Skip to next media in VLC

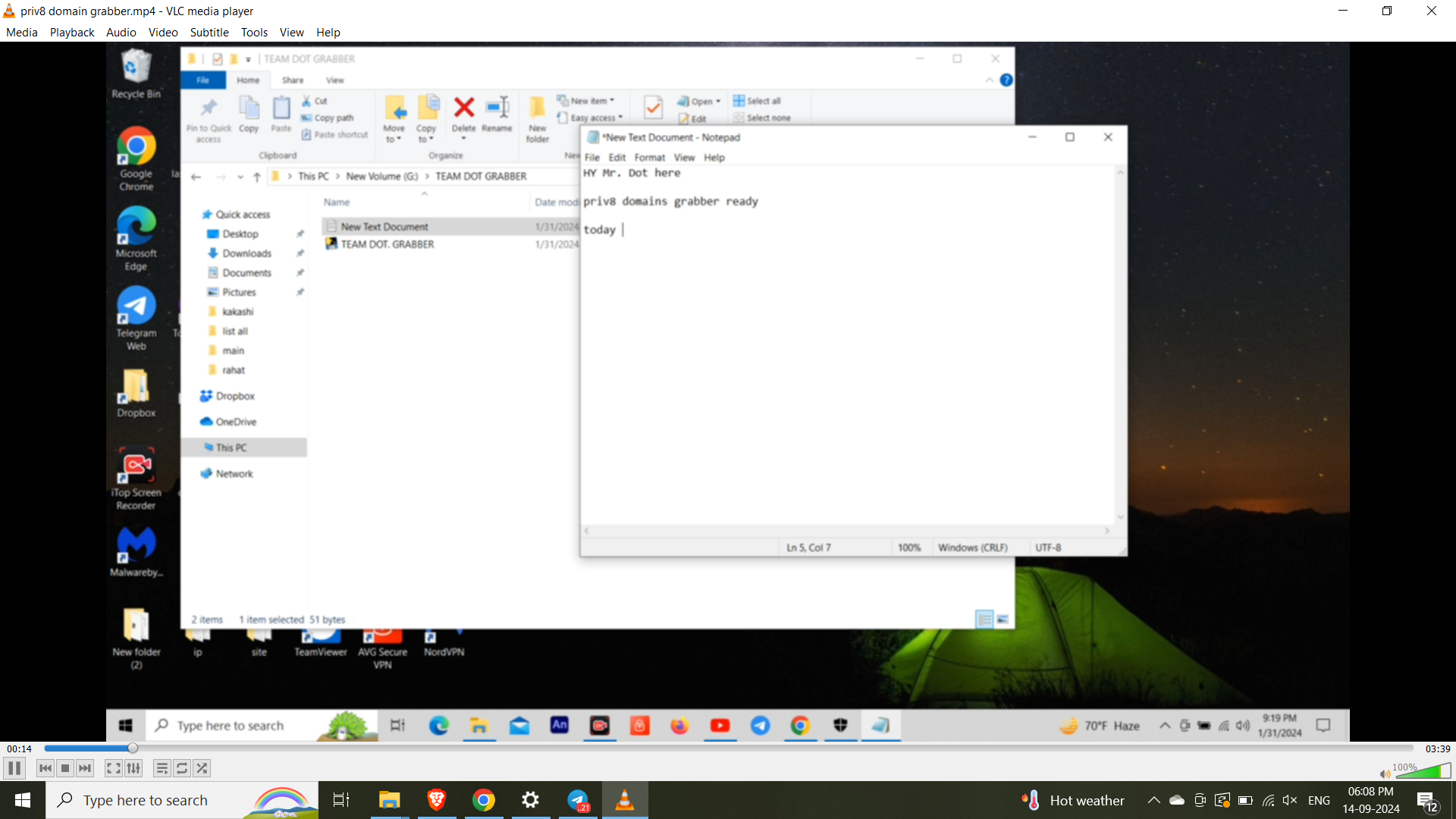coord(85,768)
